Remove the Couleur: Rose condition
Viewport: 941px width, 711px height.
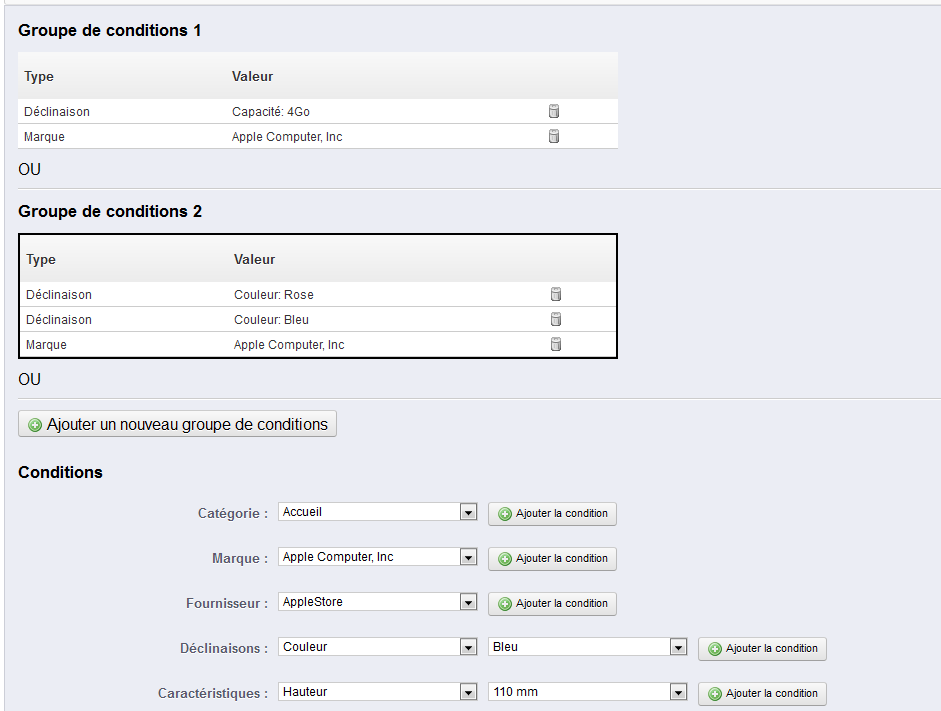[x=556, y=294]
